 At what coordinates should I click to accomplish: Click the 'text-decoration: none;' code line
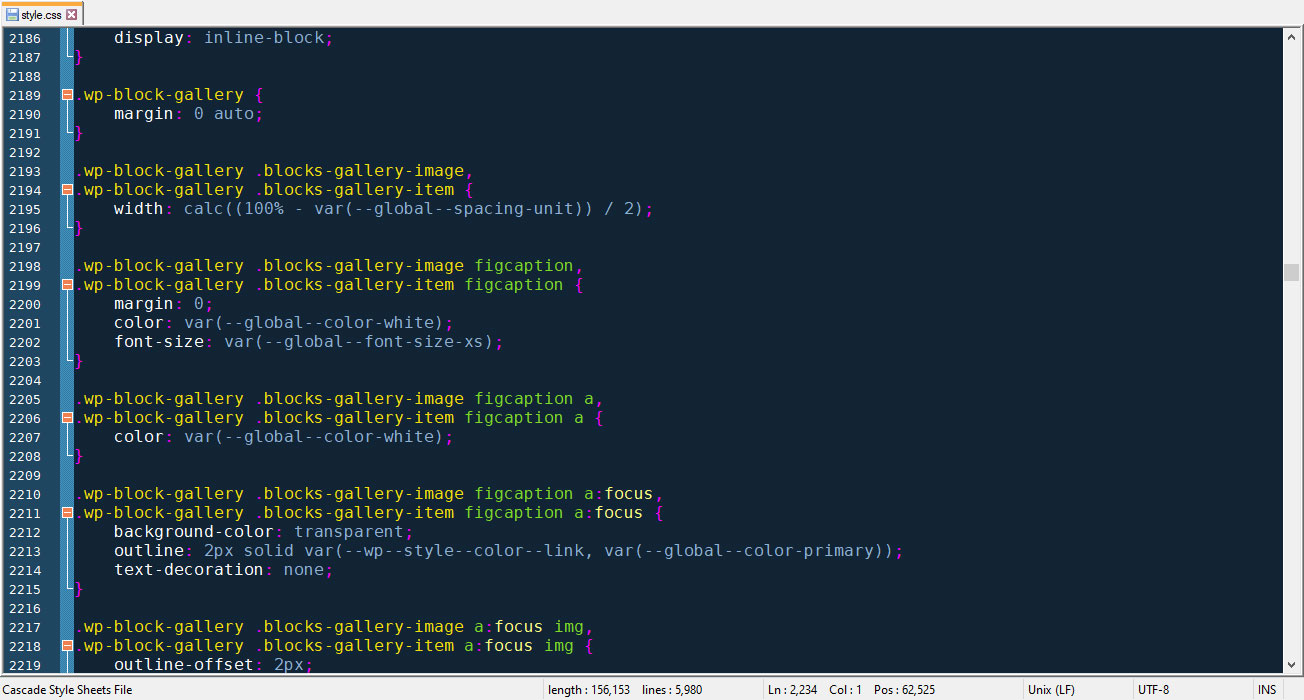[223, 570]
